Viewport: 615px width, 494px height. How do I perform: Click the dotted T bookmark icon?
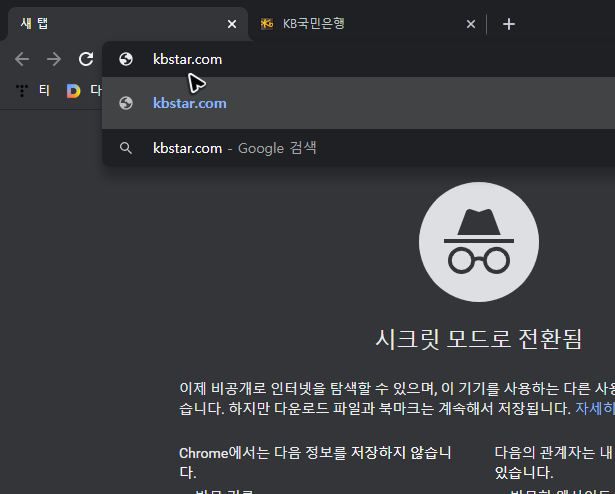22,91
